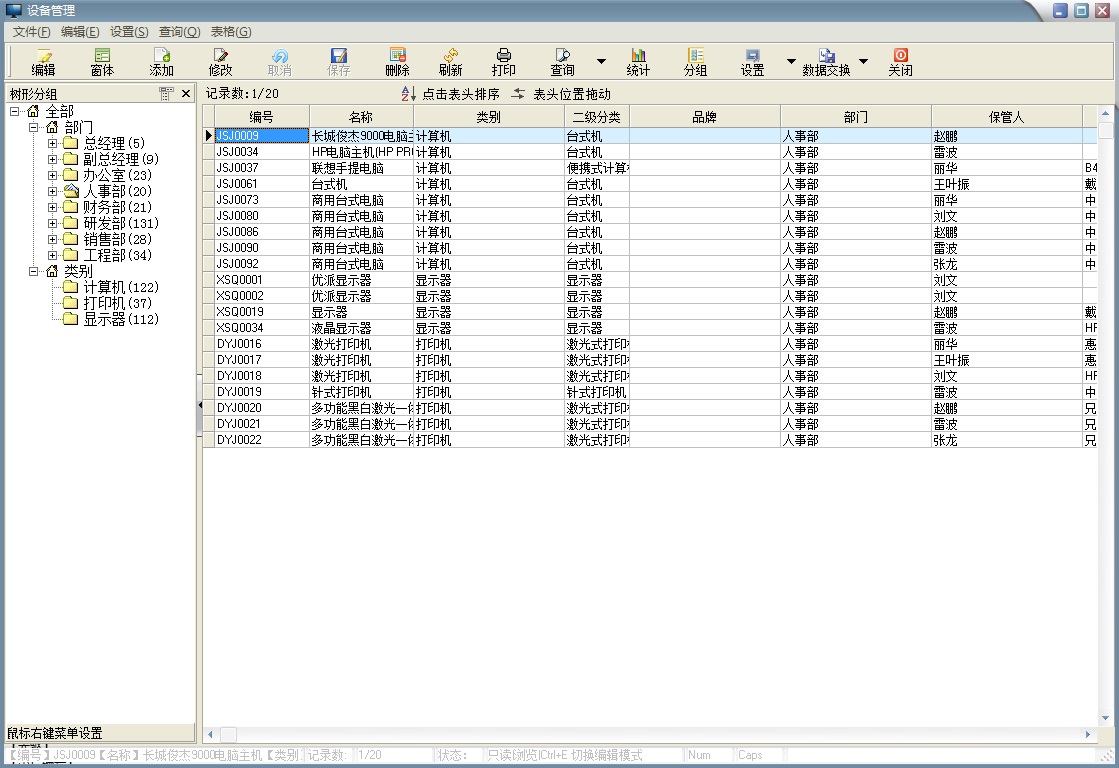The height and width of the screenshot is (768, 1119).
Task: Click 液晶显示器 name cell
Action: [x=361, y=328]
